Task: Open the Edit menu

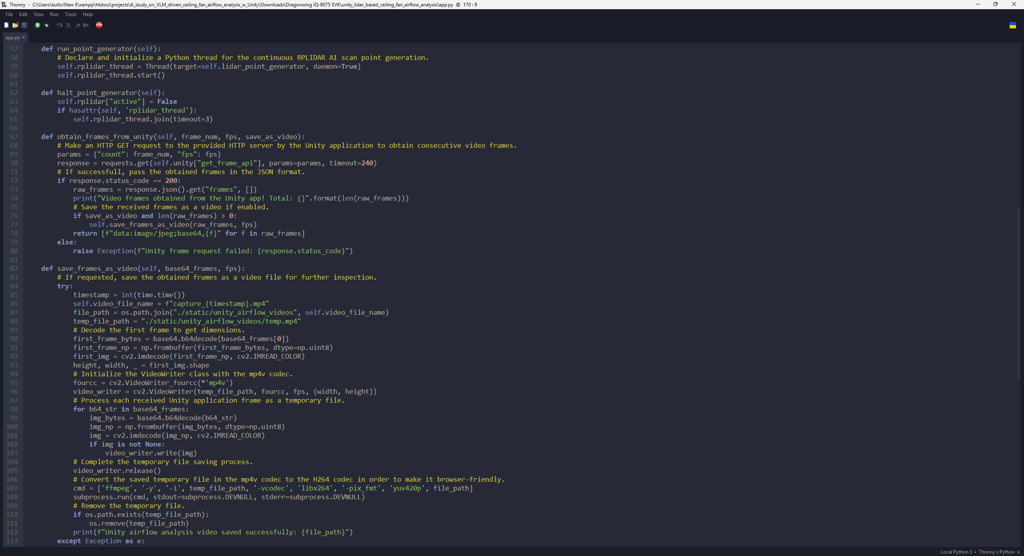Action: [23, 14]
